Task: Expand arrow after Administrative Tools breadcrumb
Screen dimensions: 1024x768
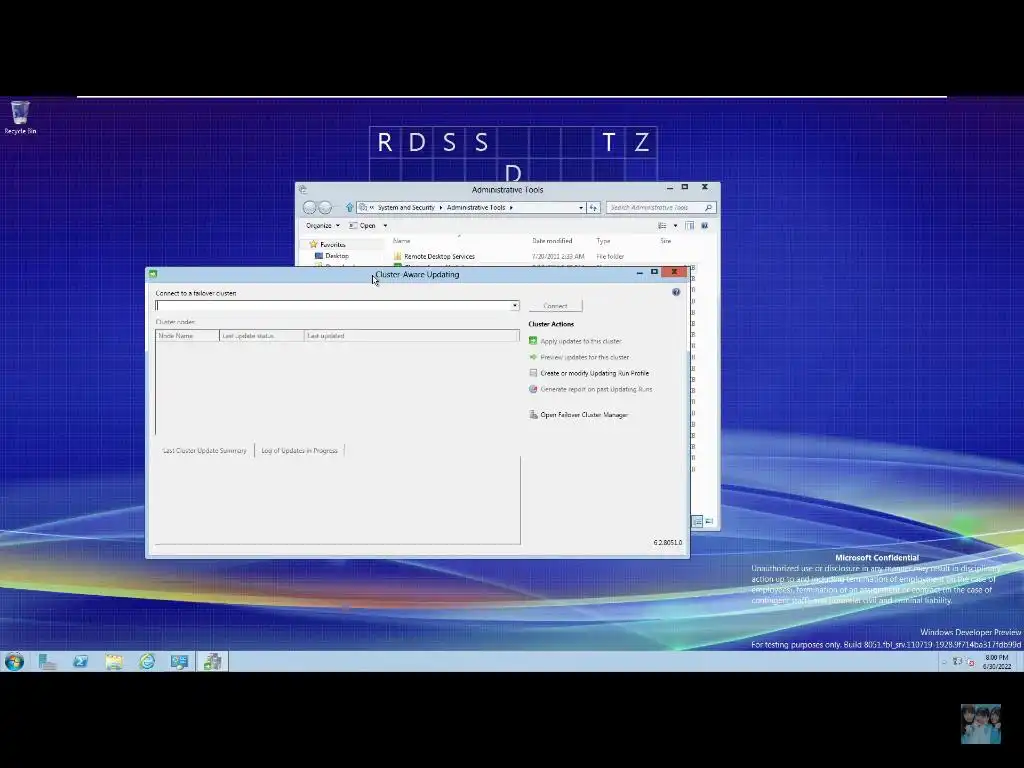Action: 511,208
